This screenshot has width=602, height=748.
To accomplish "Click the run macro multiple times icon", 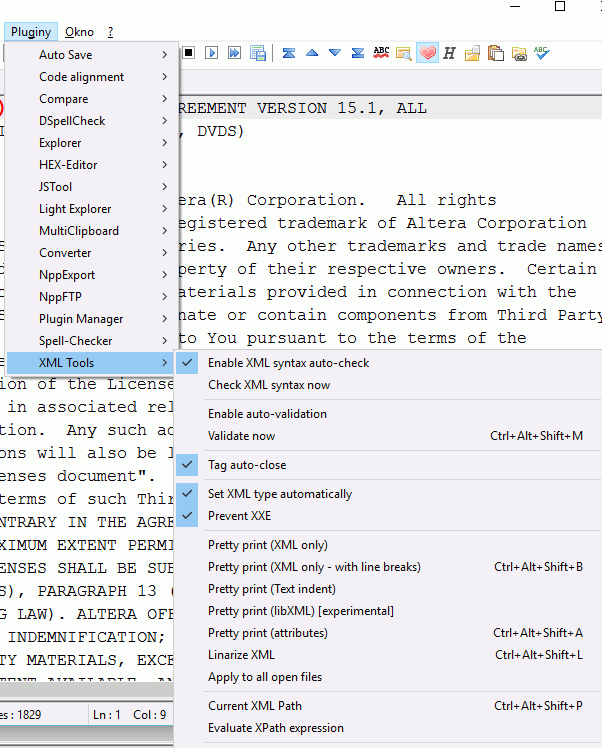I will point(236,53).
